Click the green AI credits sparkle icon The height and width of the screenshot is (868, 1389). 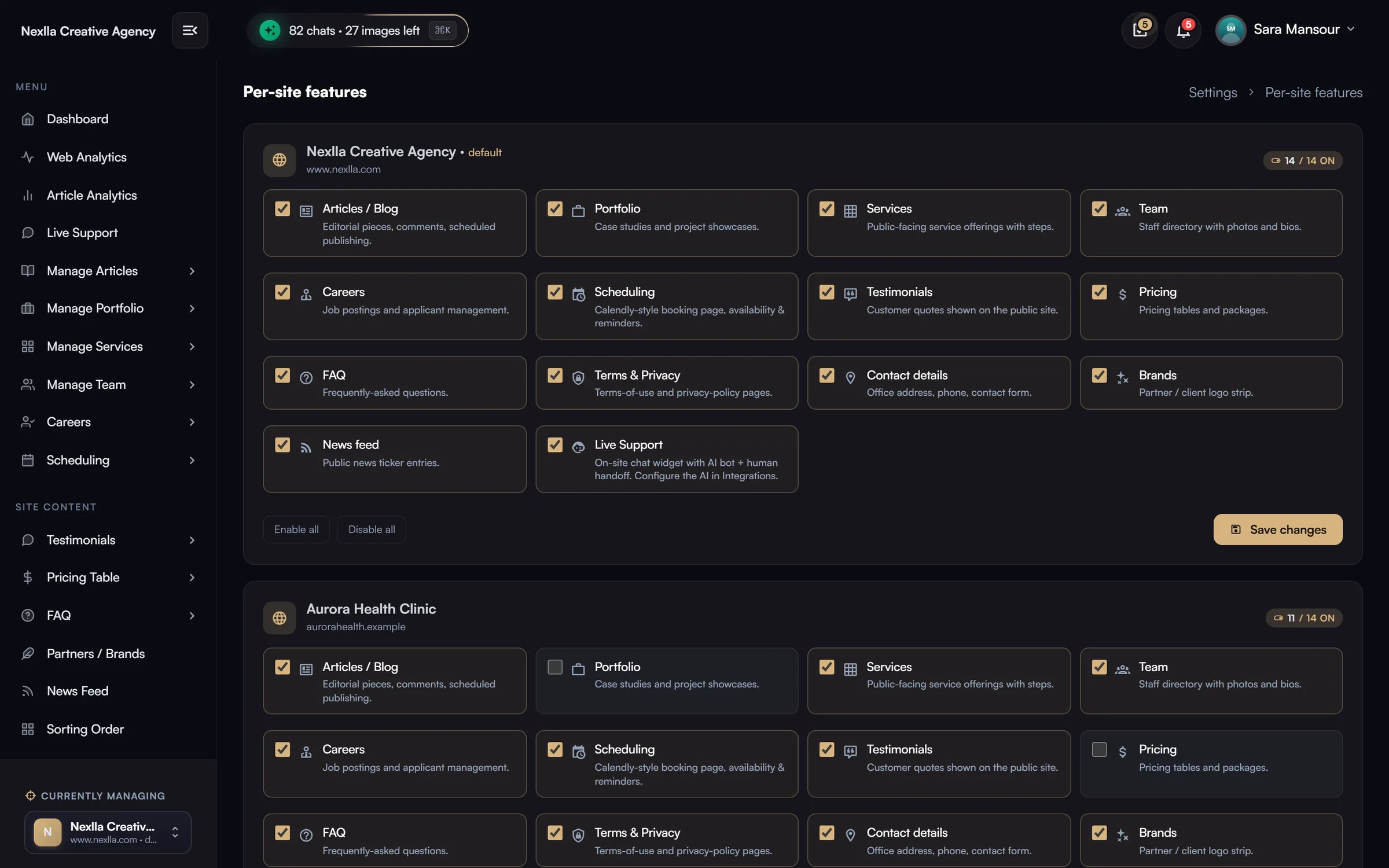click(x=270, y=30)
